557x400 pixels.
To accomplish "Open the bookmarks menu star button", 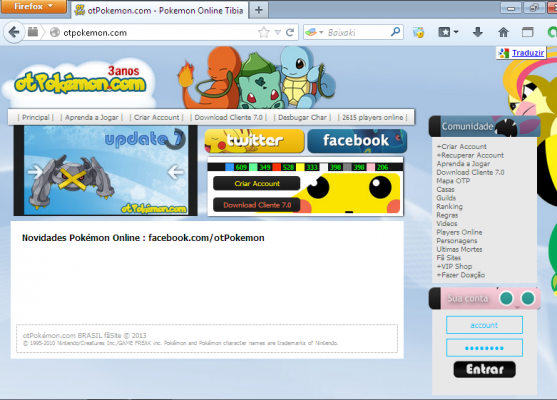I will [x=448, y=33].
